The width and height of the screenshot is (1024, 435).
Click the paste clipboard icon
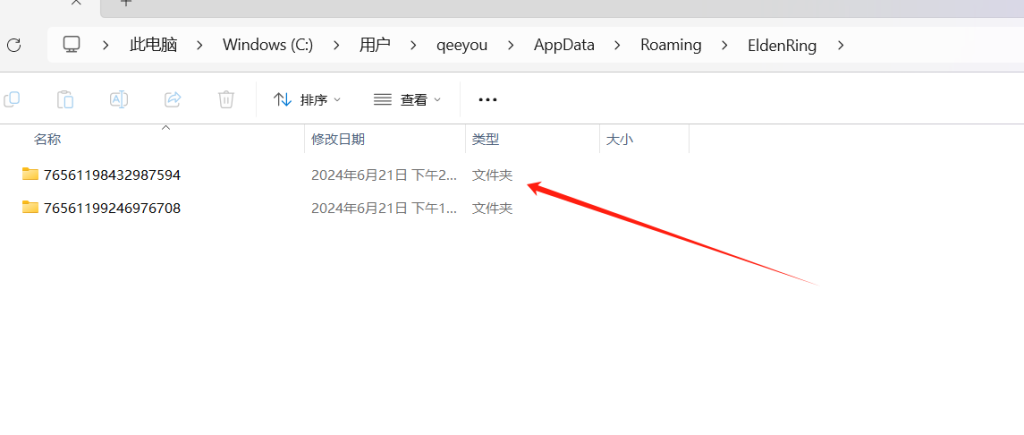[x=65, y=99]
